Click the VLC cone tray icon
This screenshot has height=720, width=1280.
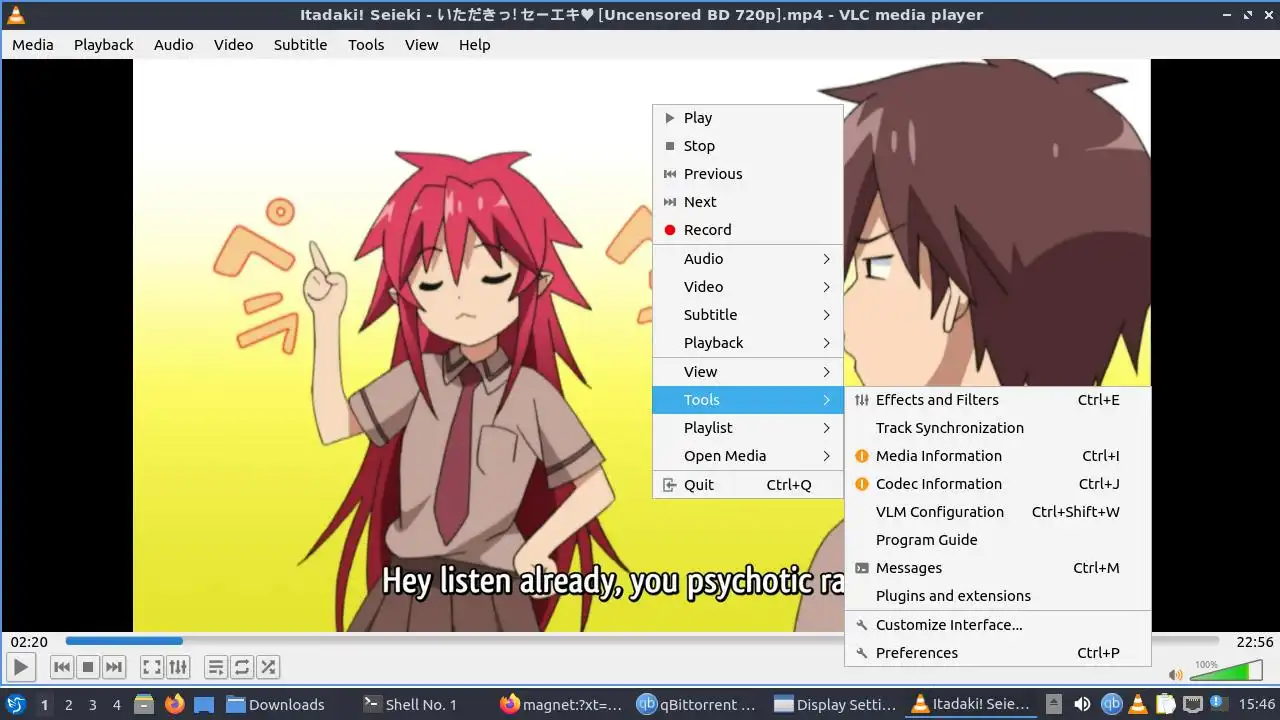[1138, 704]
